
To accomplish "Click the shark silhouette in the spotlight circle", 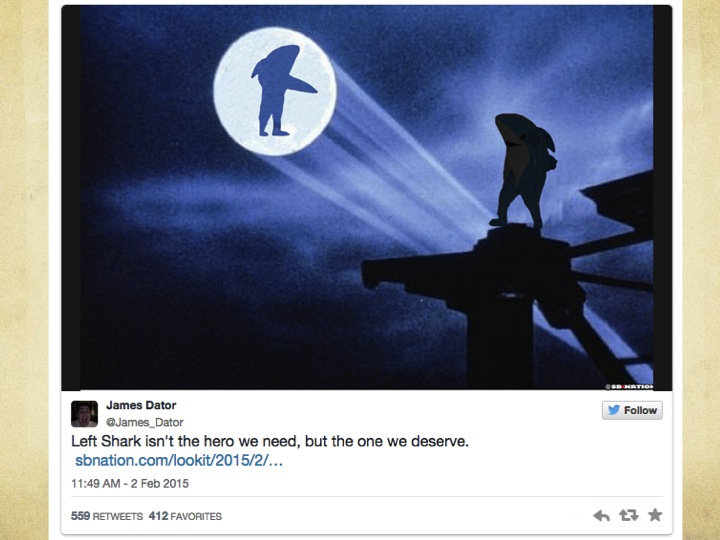I will [281, 91].
